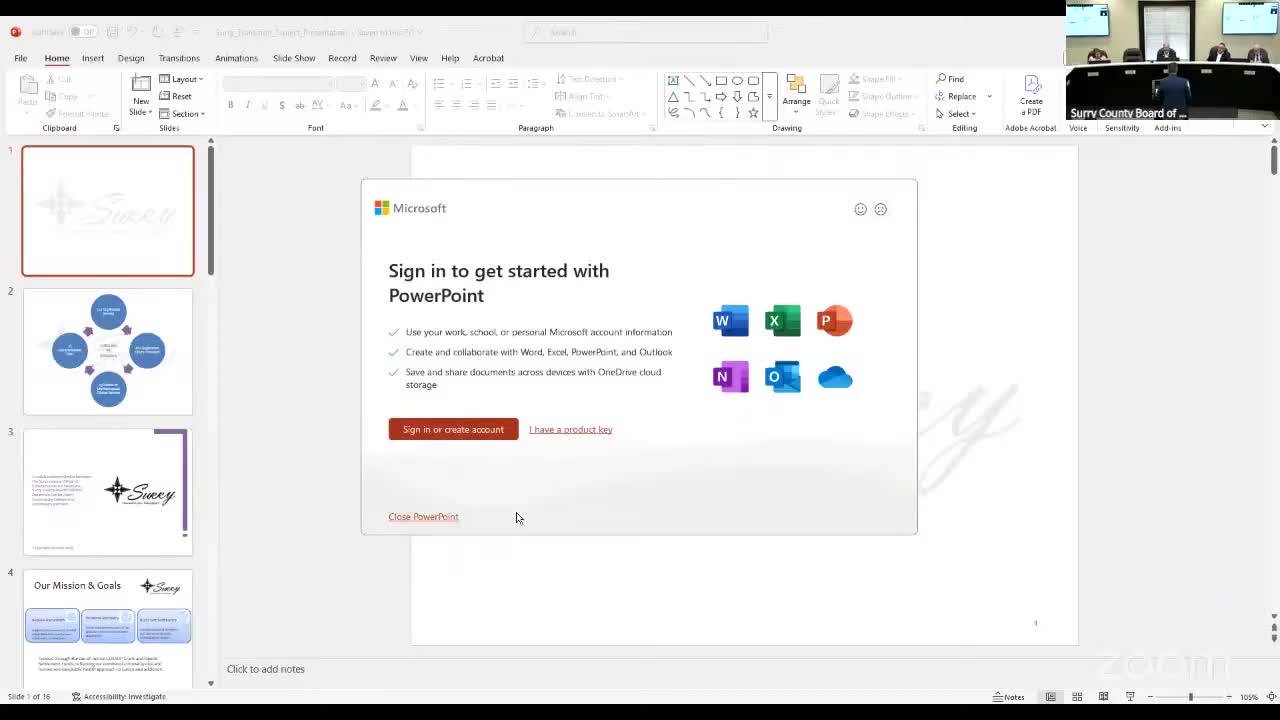Select the Star shape

pos(753,112)
